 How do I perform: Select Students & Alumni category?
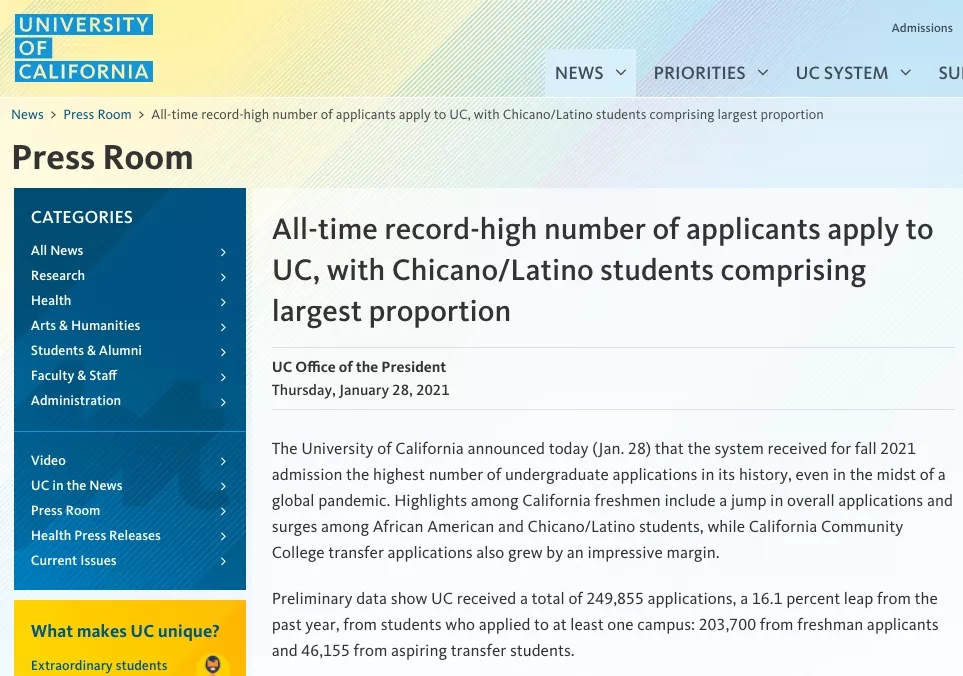(86, 351)
